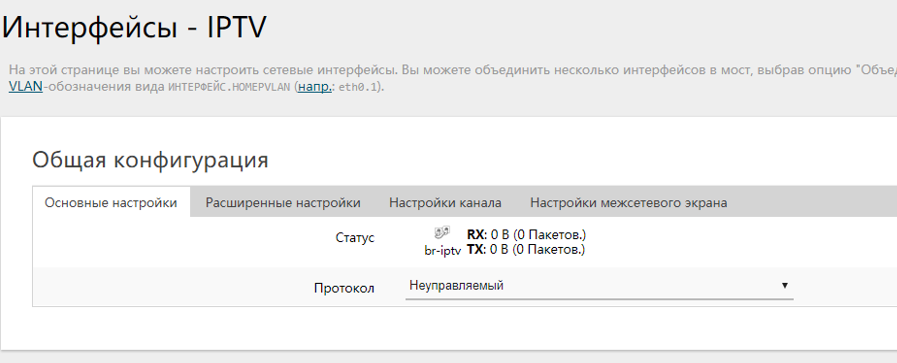Open the Протокол dropdown showing Неуправляемый
The width and height of the screenshot is (897, 363).
click(x=599, y=286)
